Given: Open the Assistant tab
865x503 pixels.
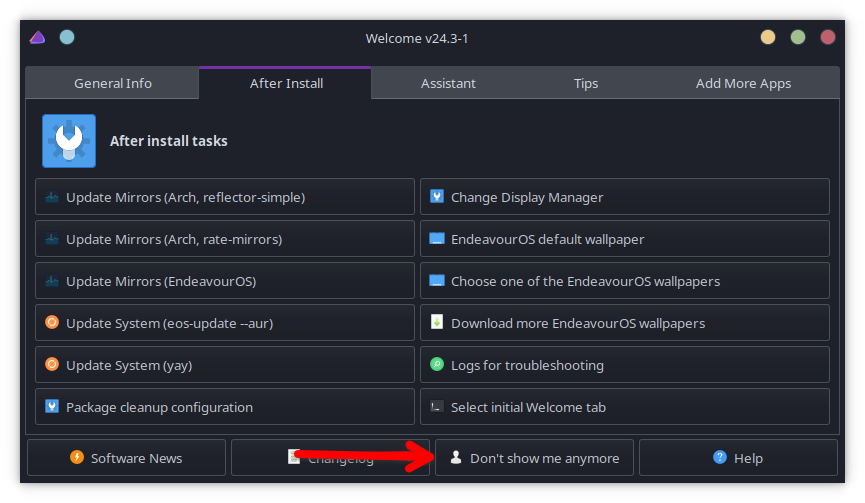Looking at the screenshot, I should [448, 83].
